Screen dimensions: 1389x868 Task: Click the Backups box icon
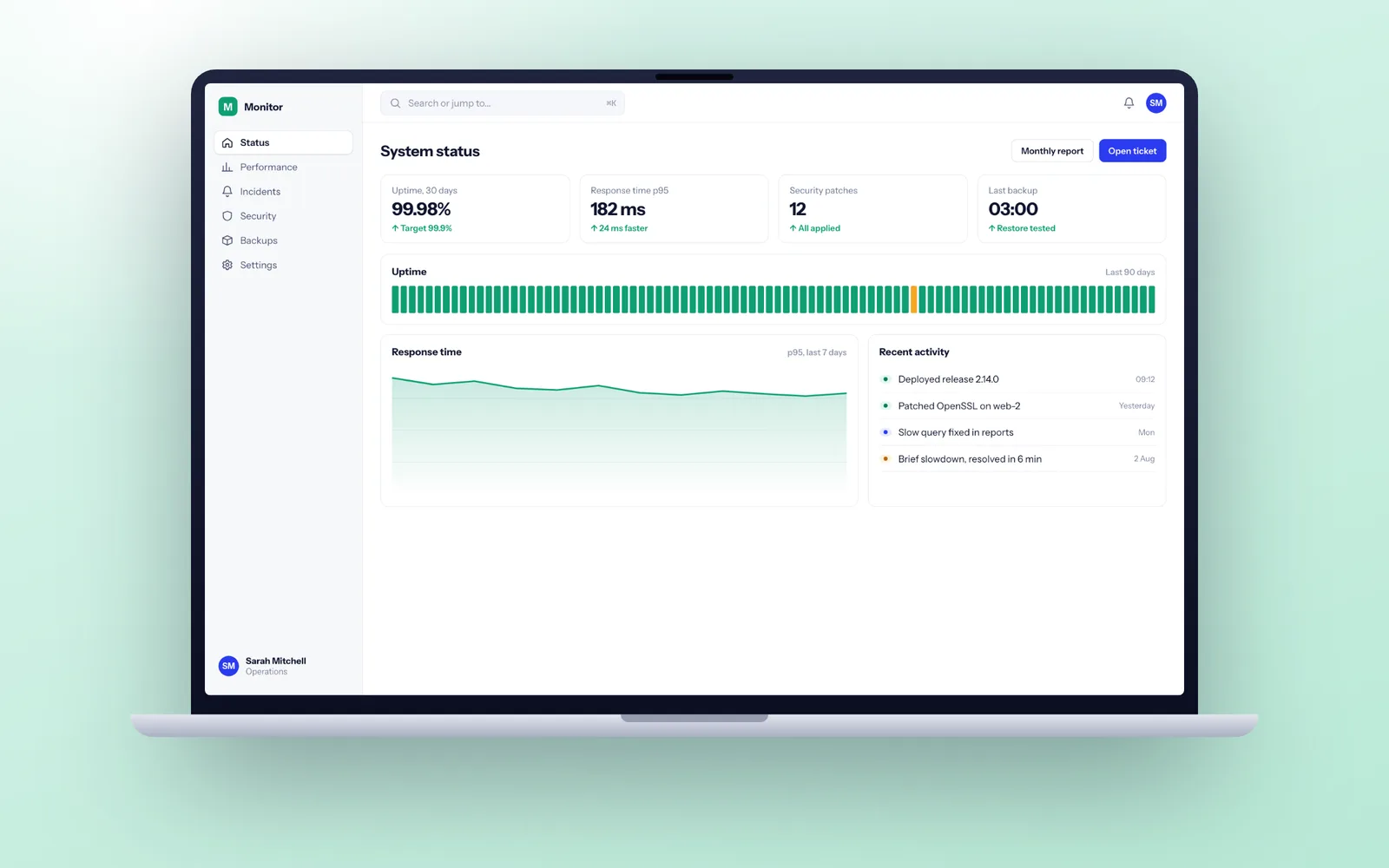tap(227, 240)
